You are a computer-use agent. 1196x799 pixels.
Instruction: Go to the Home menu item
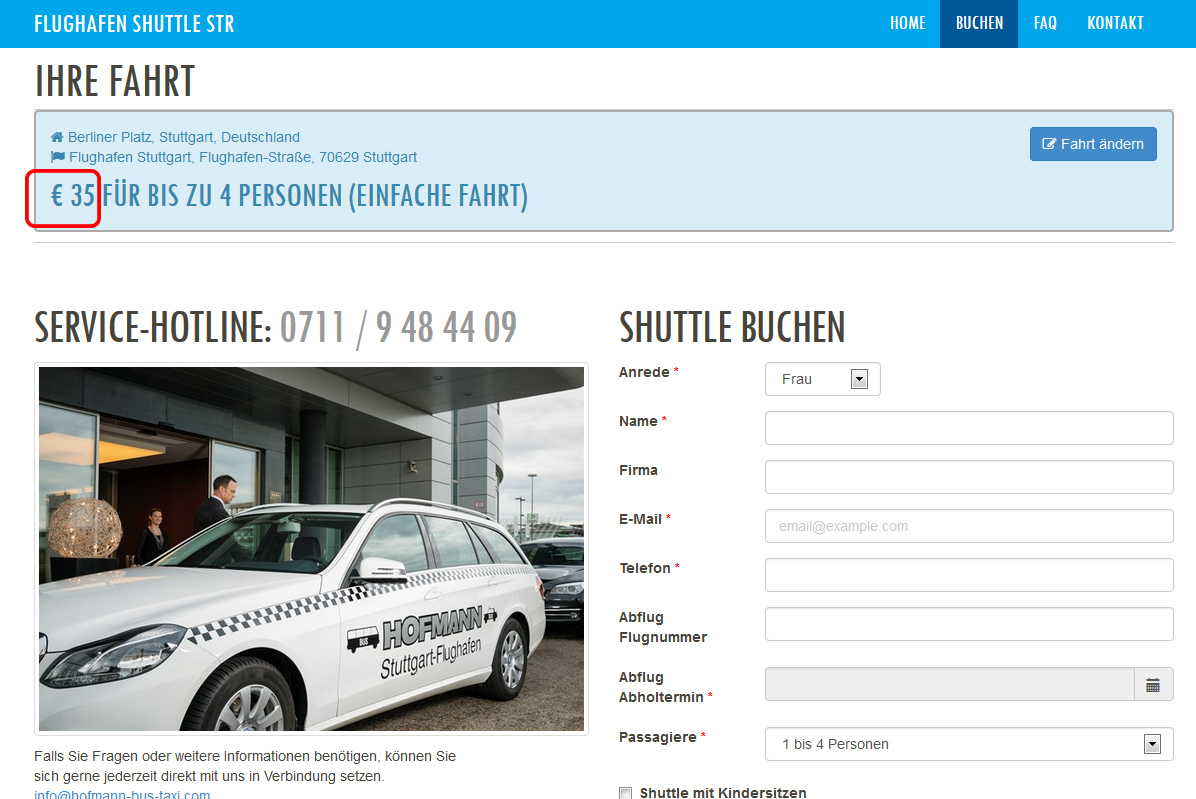908,24
